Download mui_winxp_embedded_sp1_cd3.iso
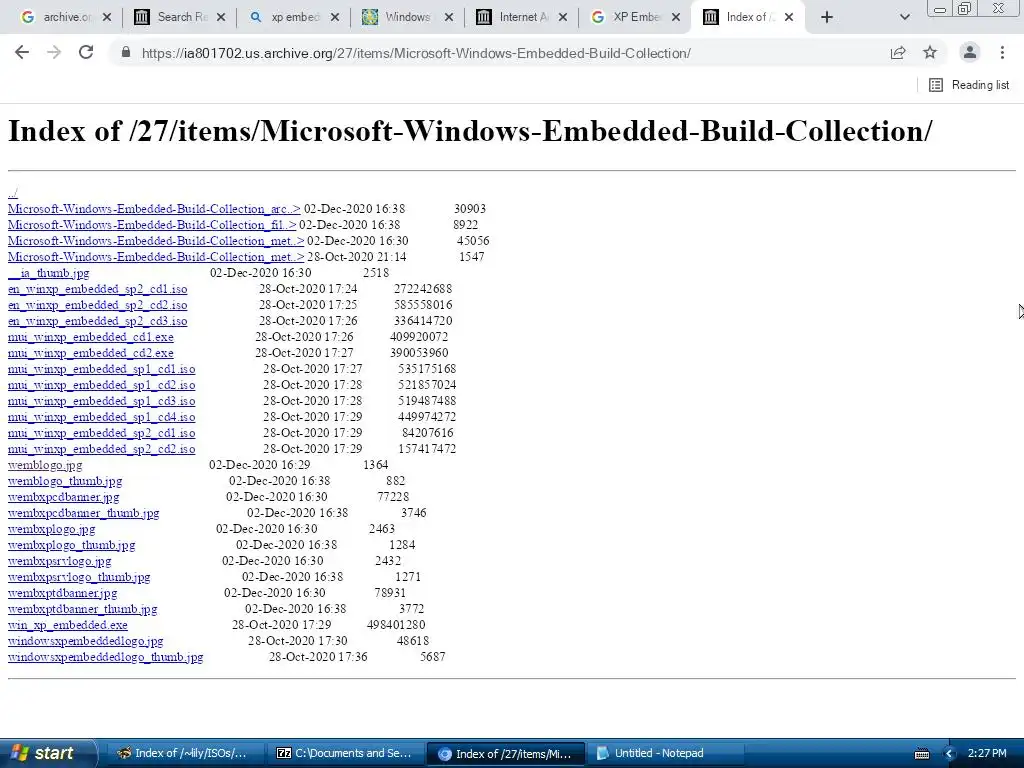 [101, 401]
